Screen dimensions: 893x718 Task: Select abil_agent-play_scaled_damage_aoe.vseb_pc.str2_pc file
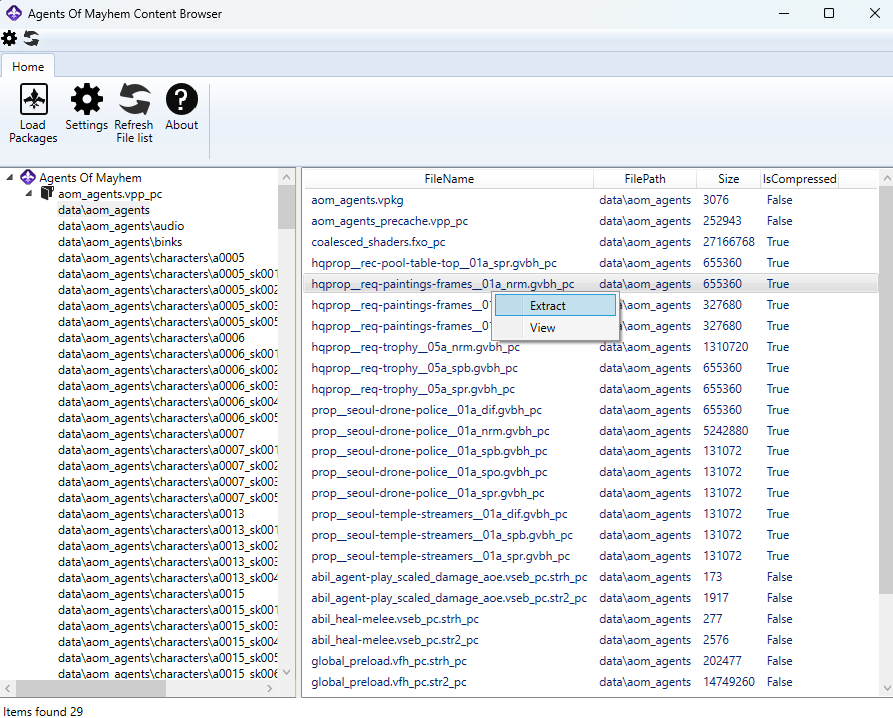click(591, 598)
